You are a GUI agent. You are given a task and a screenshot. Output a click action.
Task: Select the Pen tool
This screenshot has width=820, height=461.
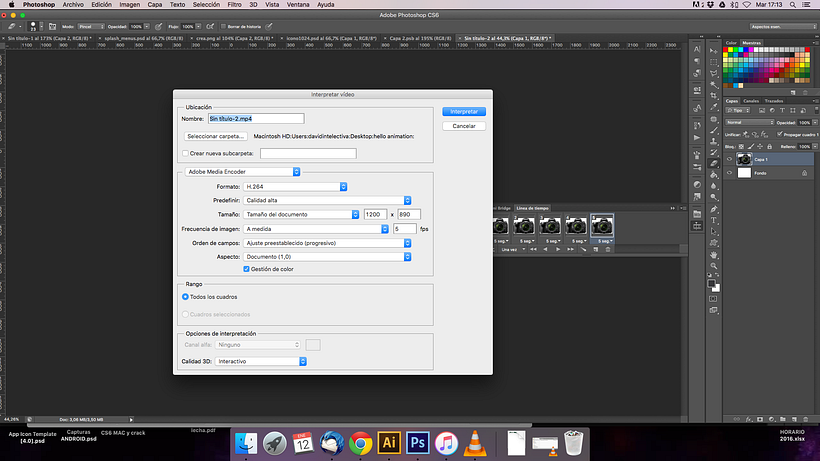[714, 209]
